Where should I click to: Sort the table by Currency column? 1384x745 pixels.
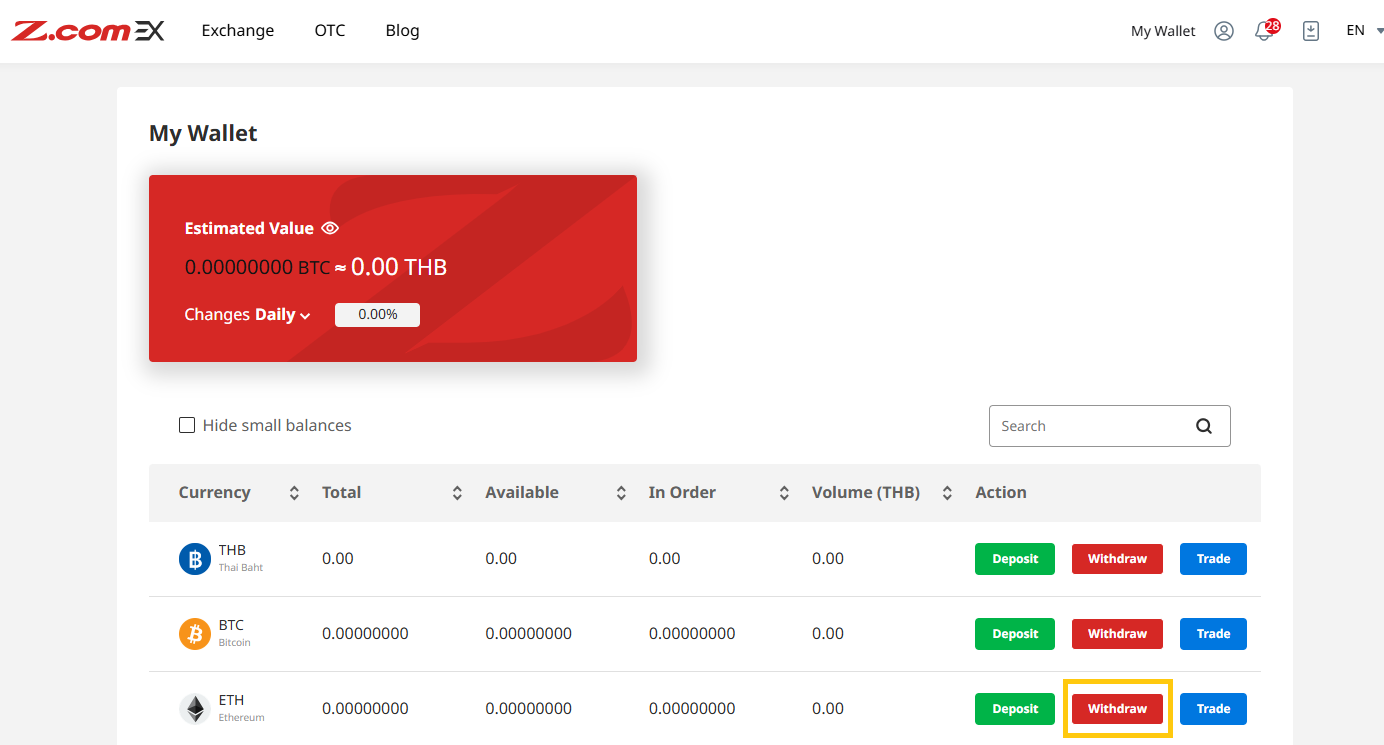294,493
